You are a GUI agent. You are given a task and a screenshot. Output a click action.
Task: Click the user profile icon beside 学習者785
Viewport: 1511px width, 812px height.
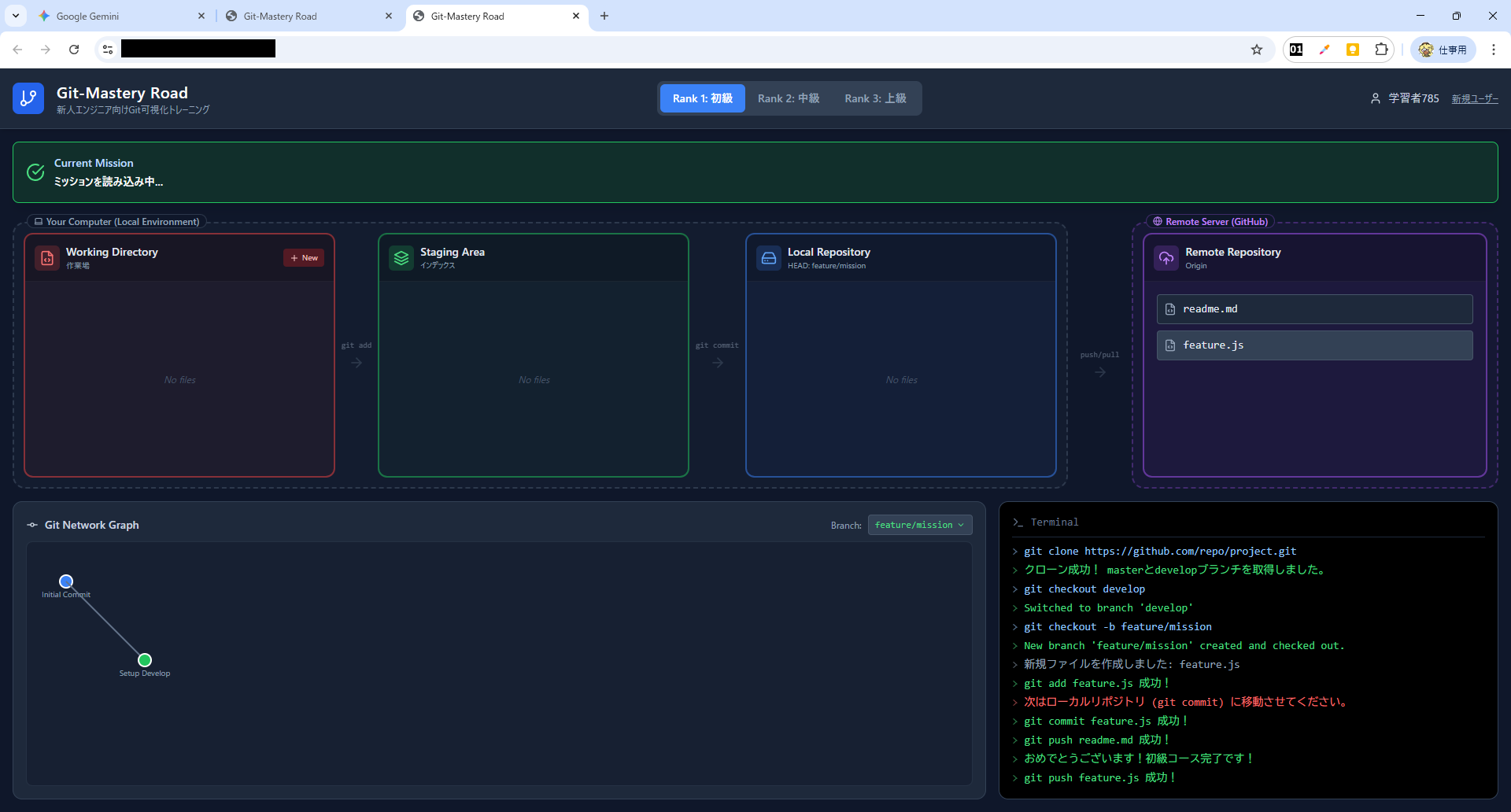tap(1375, 98)
